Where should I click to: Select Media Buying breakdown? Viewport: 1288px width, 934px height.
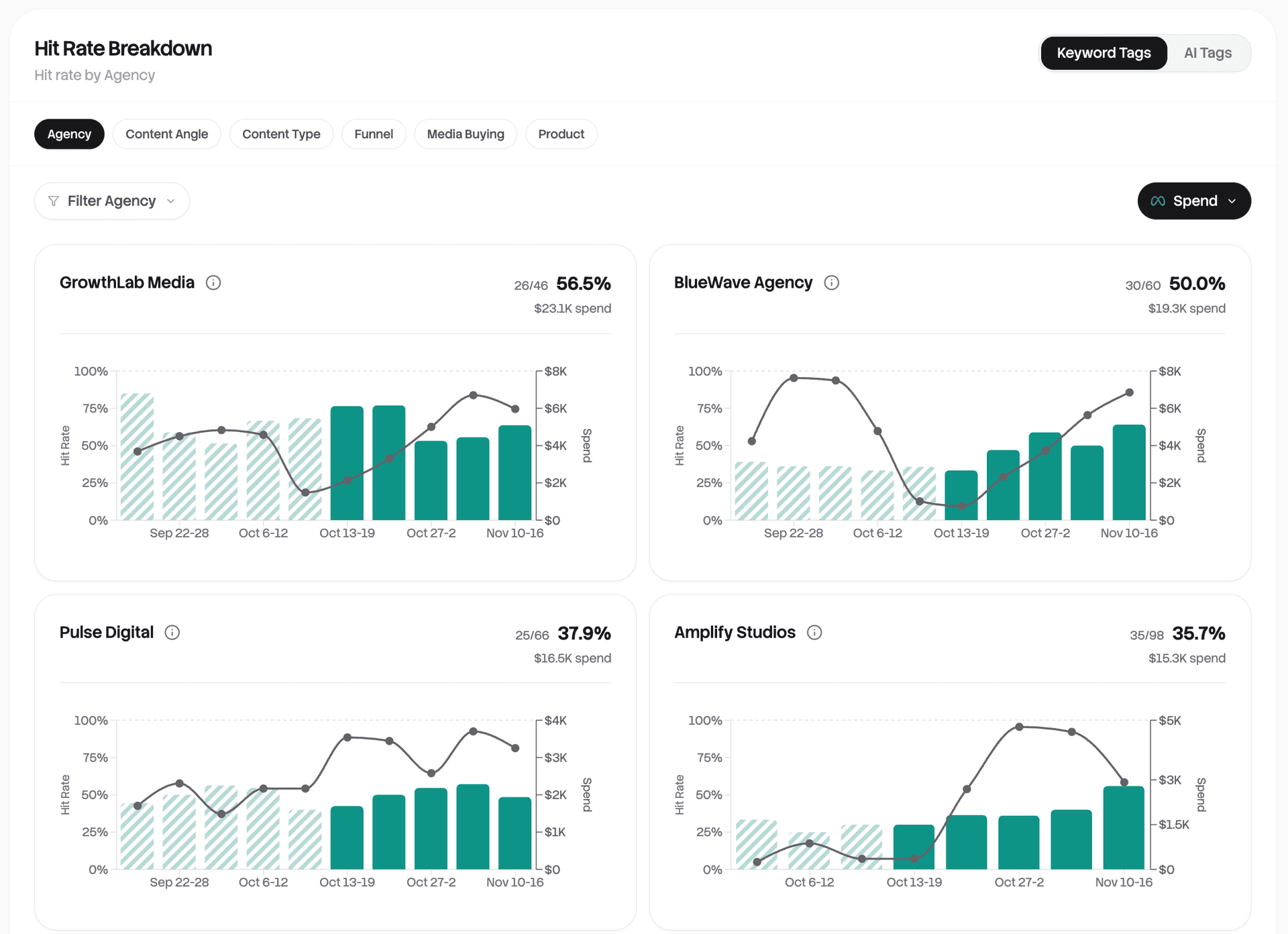click(465, 134)
